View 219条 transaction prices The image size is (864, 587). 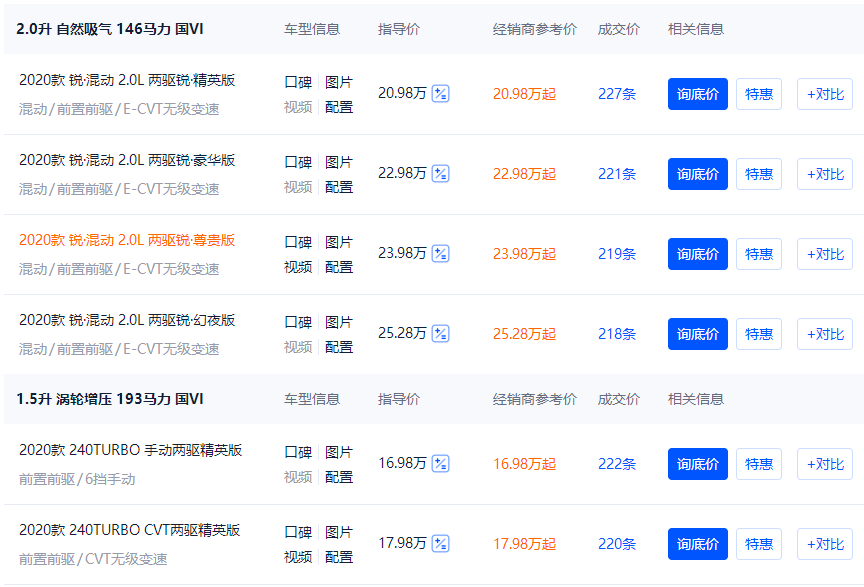(x=617, y=254)
